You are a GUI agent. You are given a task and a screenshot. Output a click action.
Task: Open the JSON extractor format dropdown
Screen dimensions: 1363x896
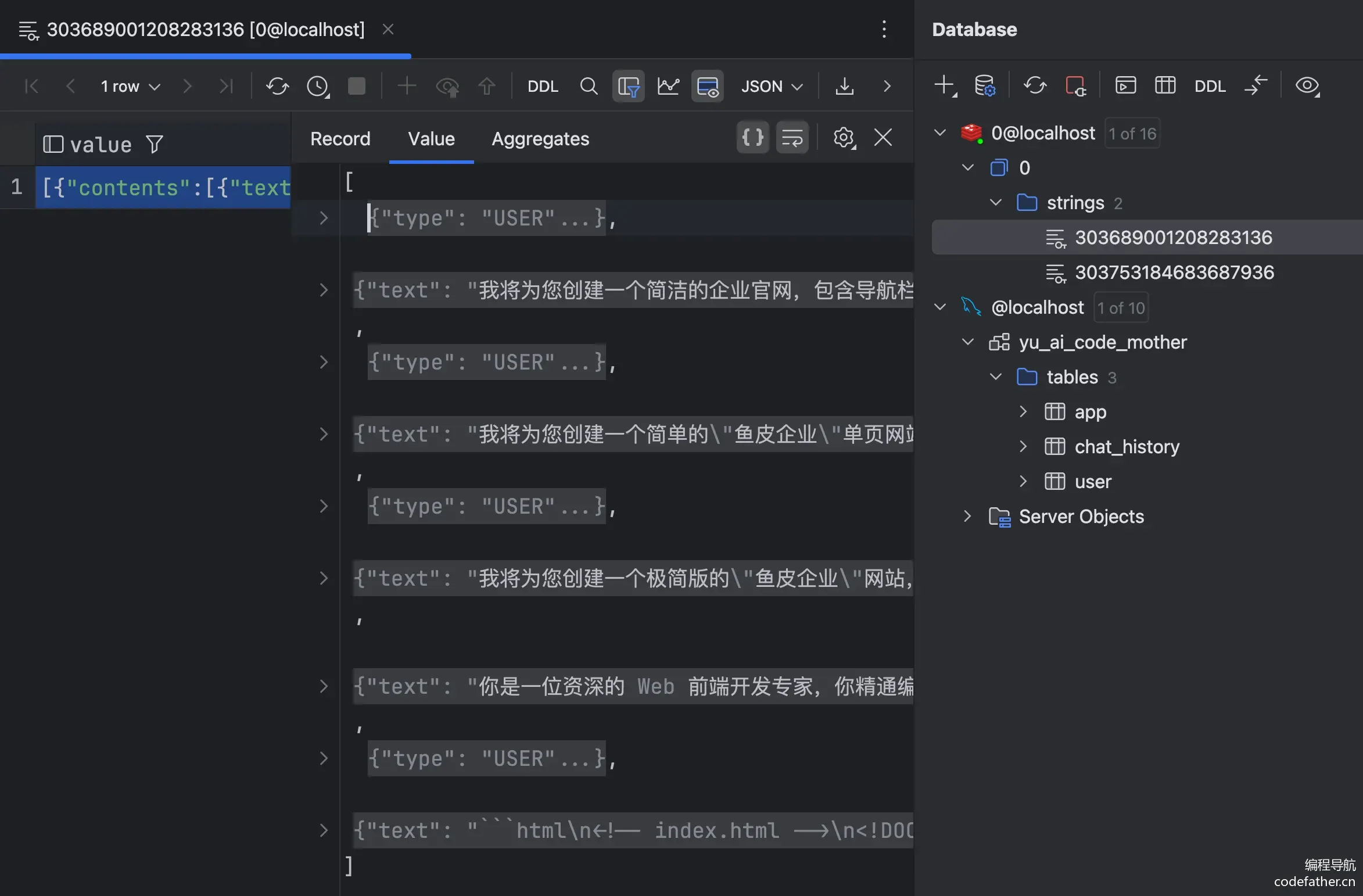(772, 87)
